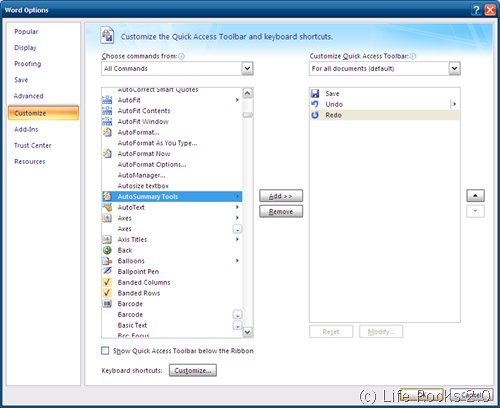This screenshot has width=500, height=408.
Task: Open the Trust Center category
Action: coord(33,145)
